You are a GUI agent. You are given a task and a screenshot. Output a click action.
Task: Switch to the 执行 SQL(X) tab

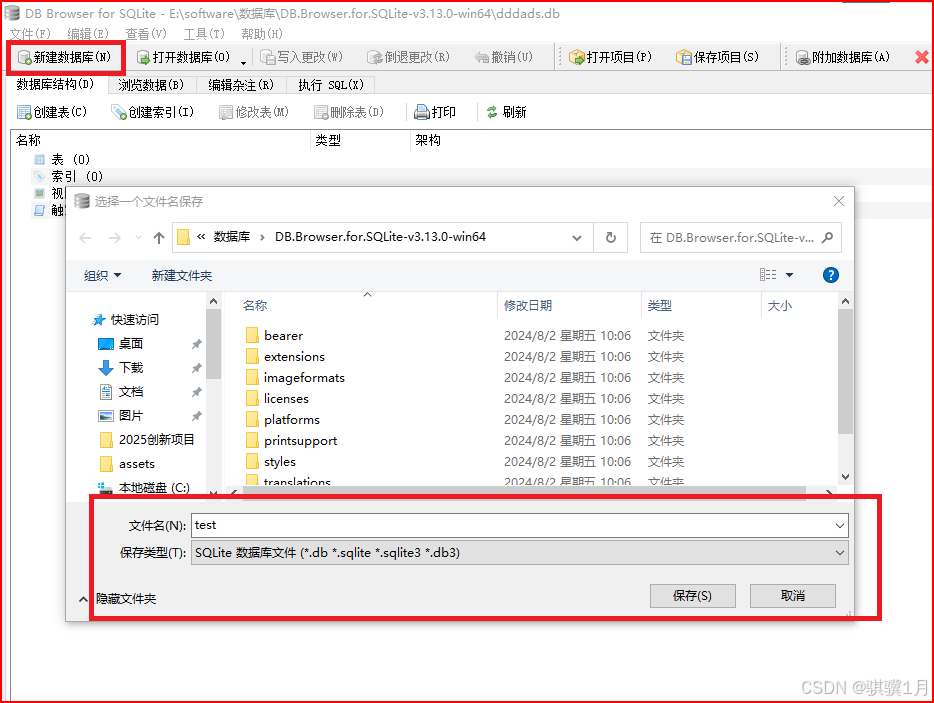[x=331, y=85]
